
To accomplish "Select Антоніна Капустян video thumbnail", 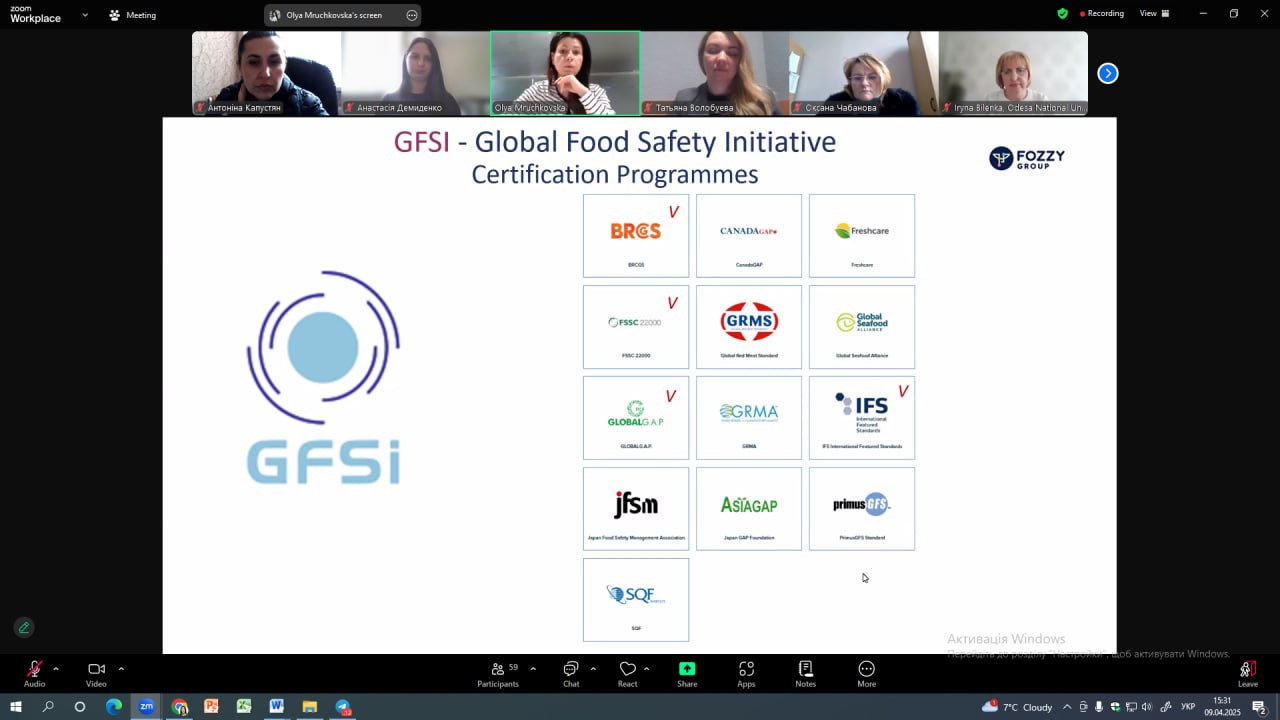I will coord(266,73).
